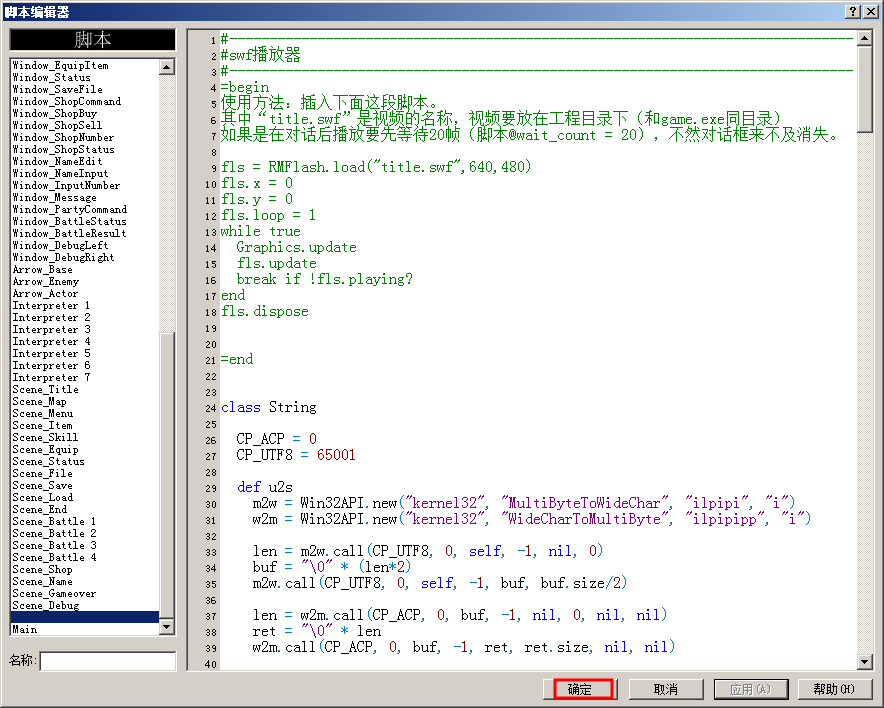
Task: Select Window_NameInput script
Action: 60,174
